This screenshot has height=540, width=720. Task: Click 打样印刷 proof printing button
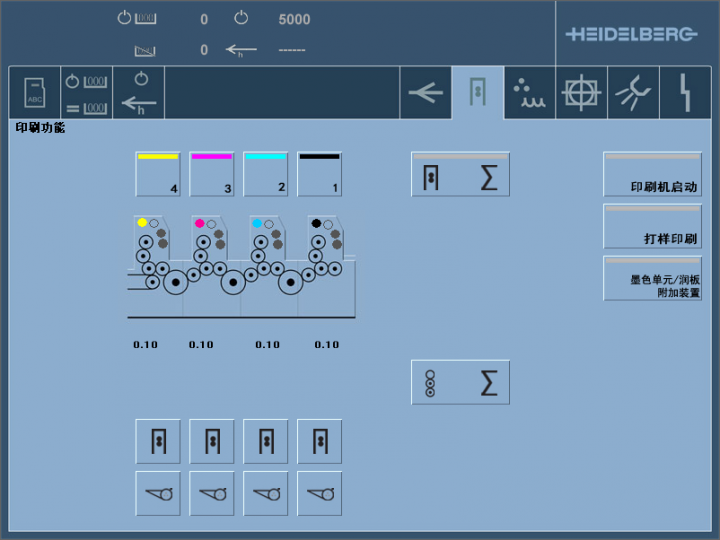pyautogui.click(x=652, y=226)
